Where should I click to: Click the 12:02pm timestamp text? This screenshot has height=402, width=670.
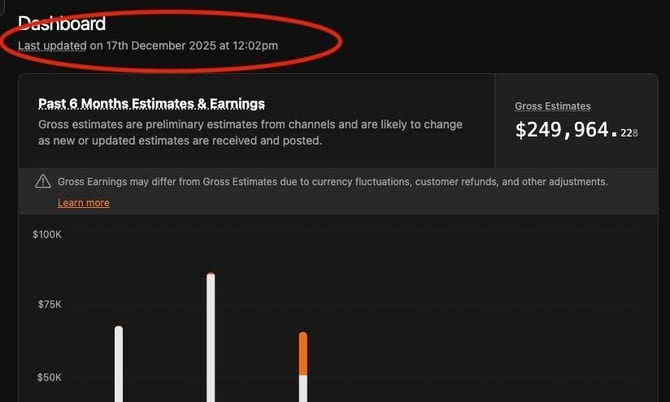click(256, 45)
